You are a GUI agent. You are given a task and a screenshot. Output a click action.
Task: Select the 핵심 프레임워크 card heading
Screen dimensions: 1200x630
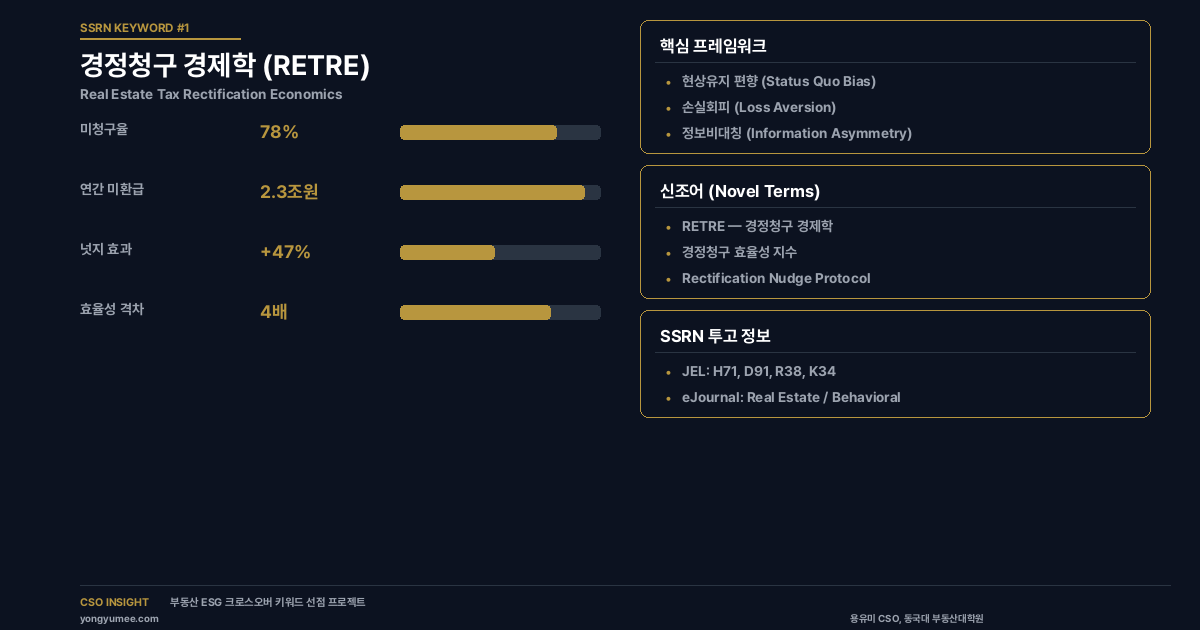click(x=713, y=46)
